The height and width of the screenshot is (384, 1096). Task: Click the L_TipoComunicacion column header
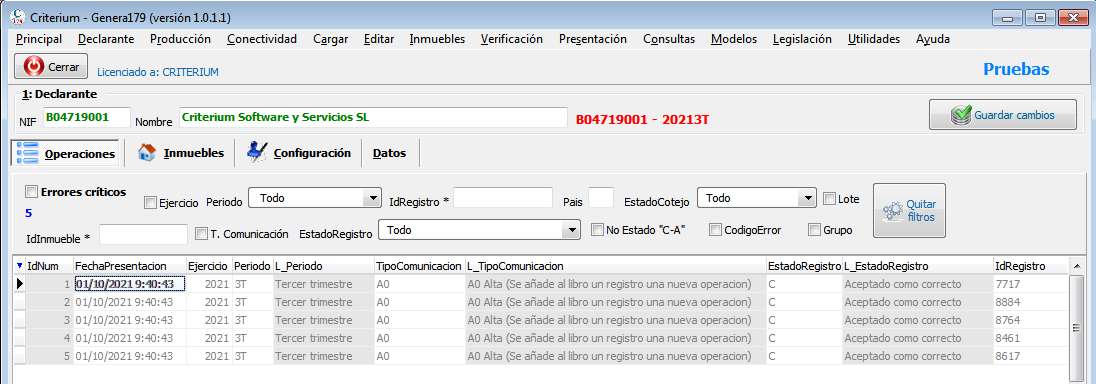pos(615,266)
